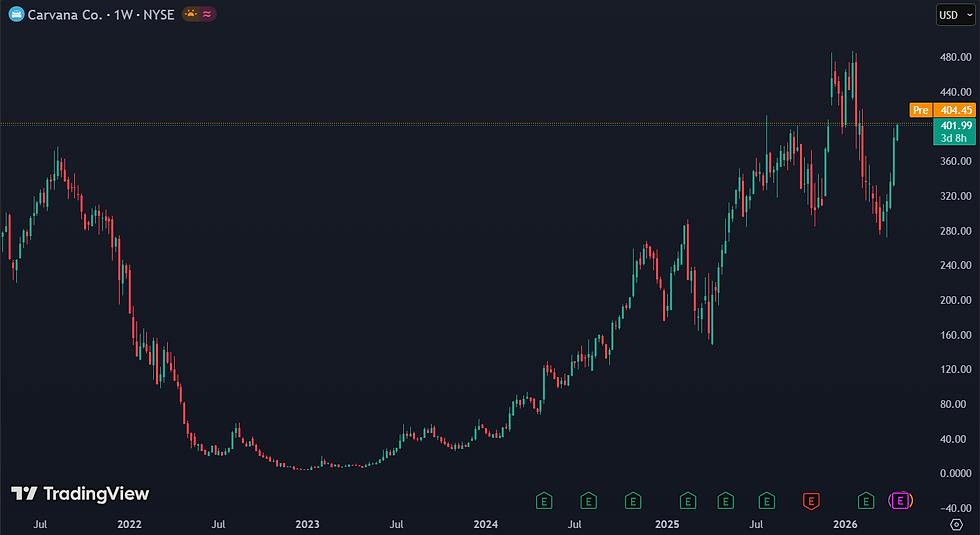Open the purple upcoming earnings E marker
This screenshot has width=980, height=535.
(x=900, y=501)
